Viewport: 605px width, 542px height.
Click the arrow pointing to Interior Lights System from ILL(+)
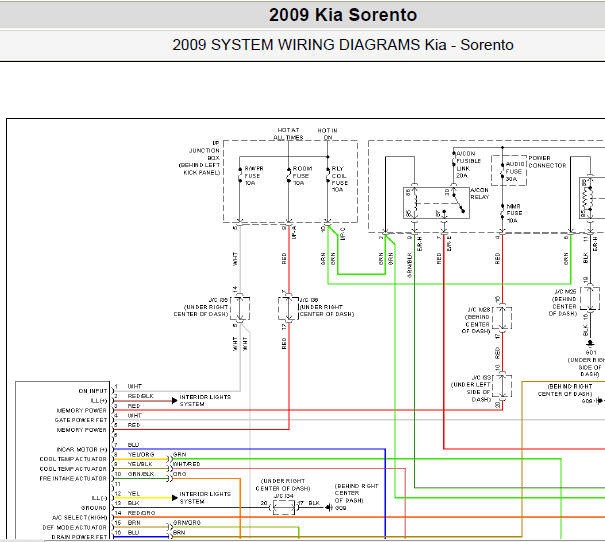click(174, 400)
